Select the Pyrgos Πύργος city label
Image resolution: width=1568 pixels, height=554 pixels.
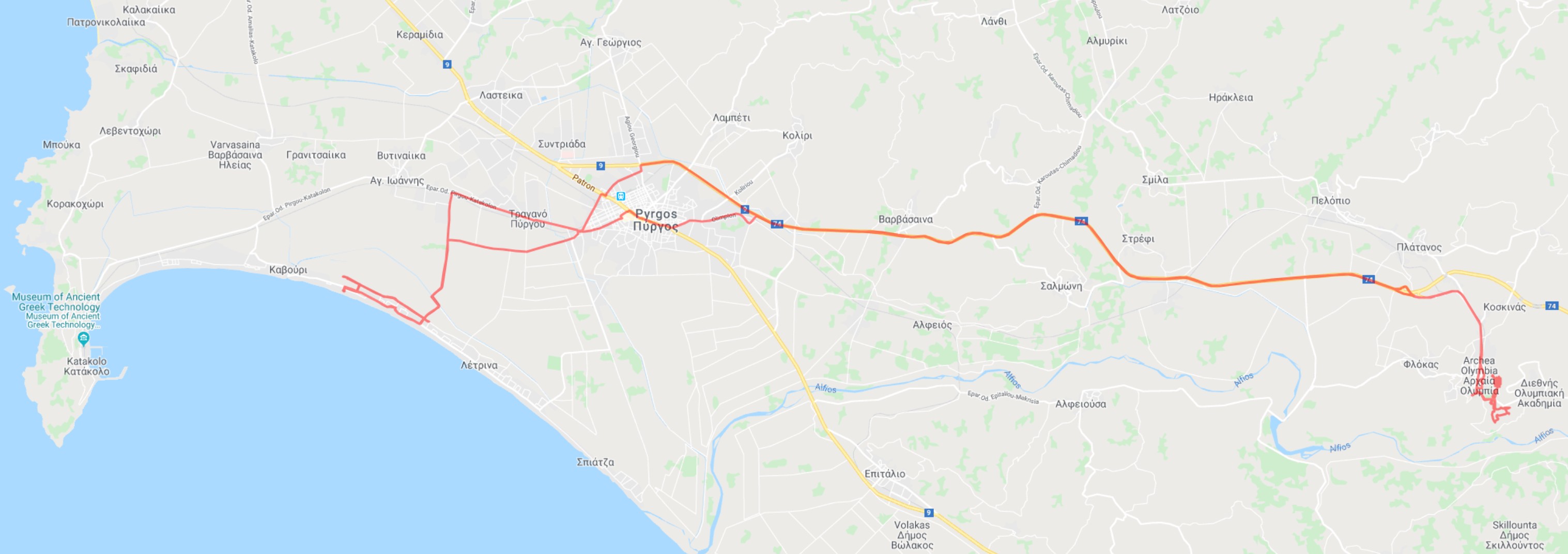[655, 220]
